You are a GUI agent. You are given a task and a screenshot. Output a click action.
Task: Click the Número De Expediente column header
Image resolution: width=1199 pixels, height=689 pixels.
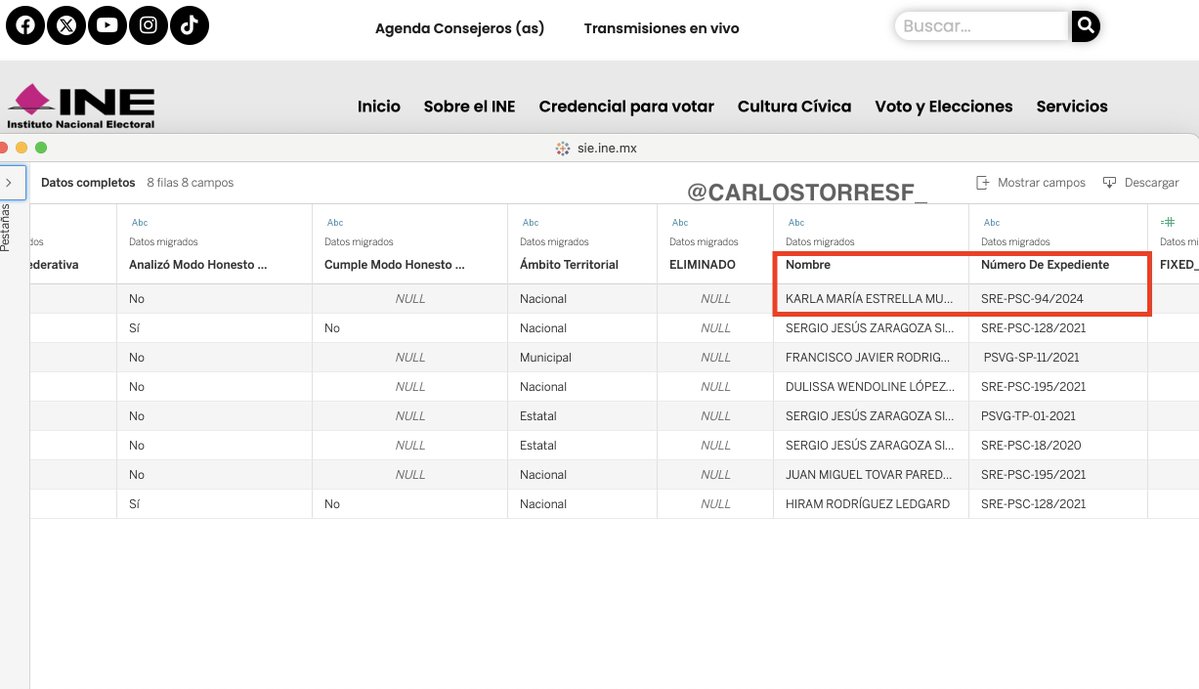click(x=1045, y=265)
